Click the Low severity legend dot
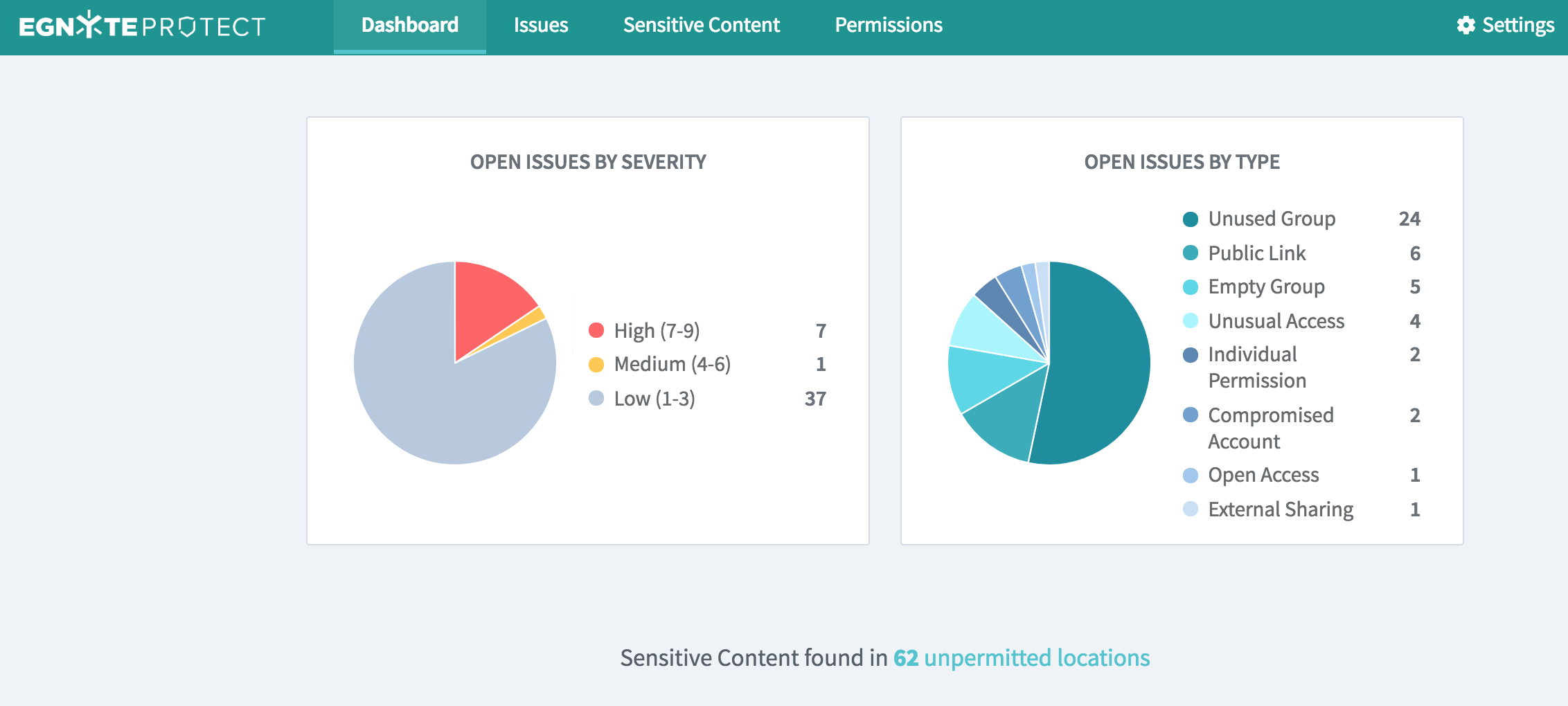 [596, 398]
